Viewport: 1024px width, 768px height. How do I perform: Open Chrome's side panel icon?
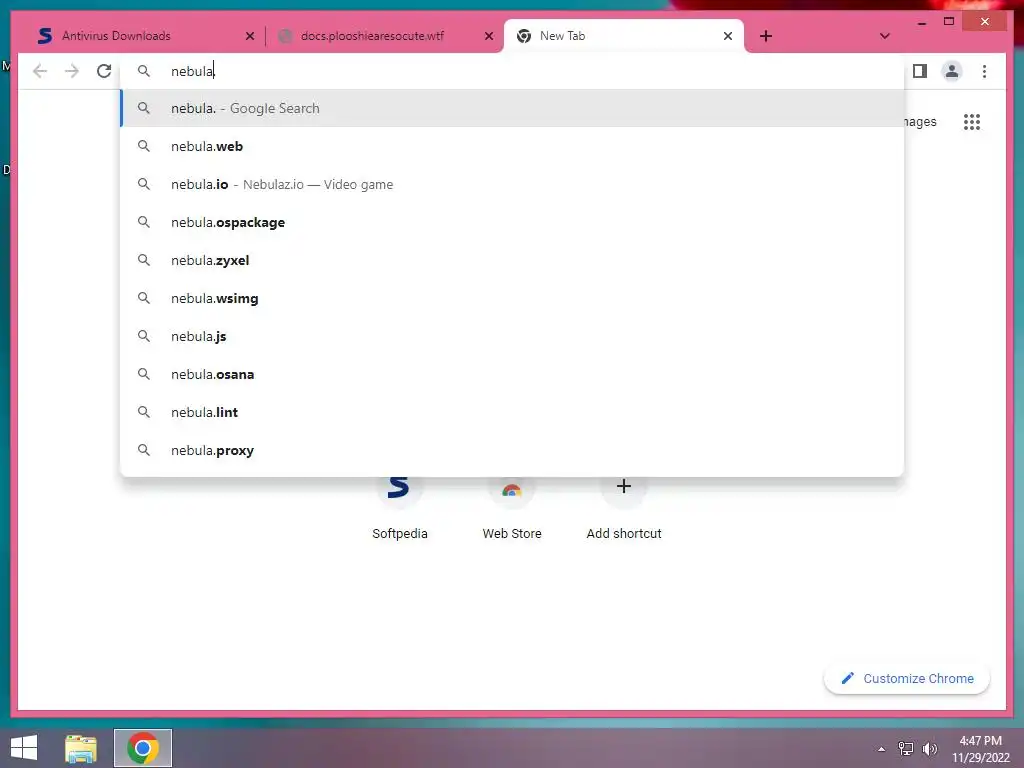point(920,71)
